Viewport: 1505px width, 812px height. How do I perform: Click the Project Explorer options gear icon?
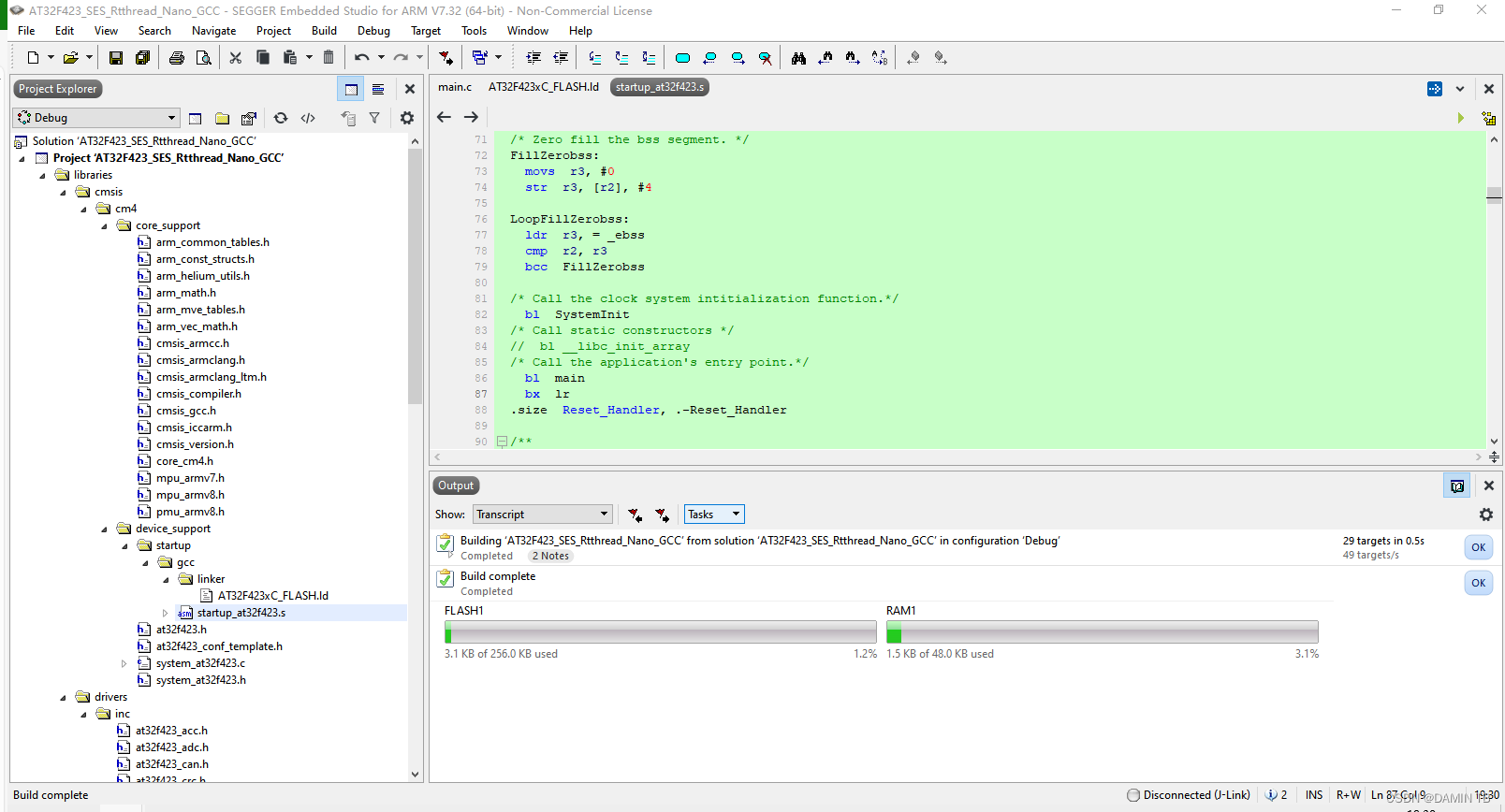407,118
